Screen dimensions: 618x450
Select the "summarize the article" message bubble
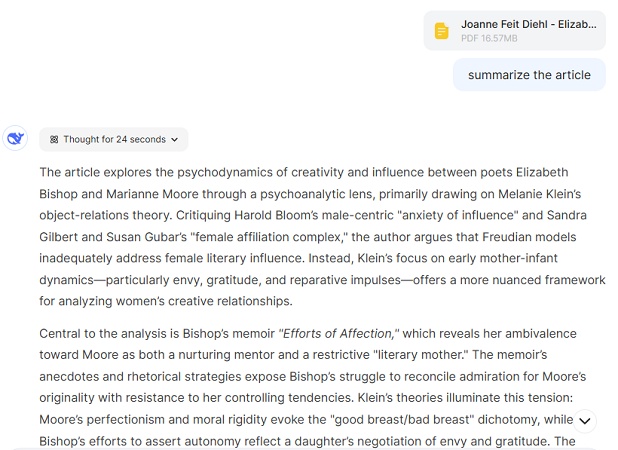point(529,75)
